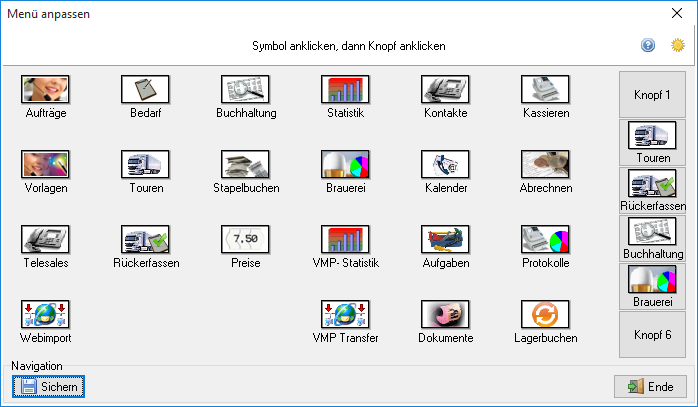
Task: Close the Menü anpassen window
Action: 677,13
